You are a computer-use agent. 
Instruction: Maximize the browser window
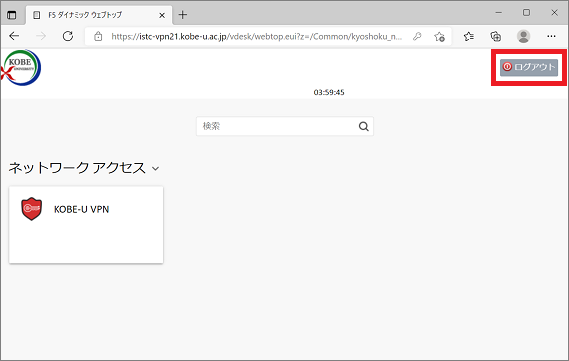pos(527,13)
